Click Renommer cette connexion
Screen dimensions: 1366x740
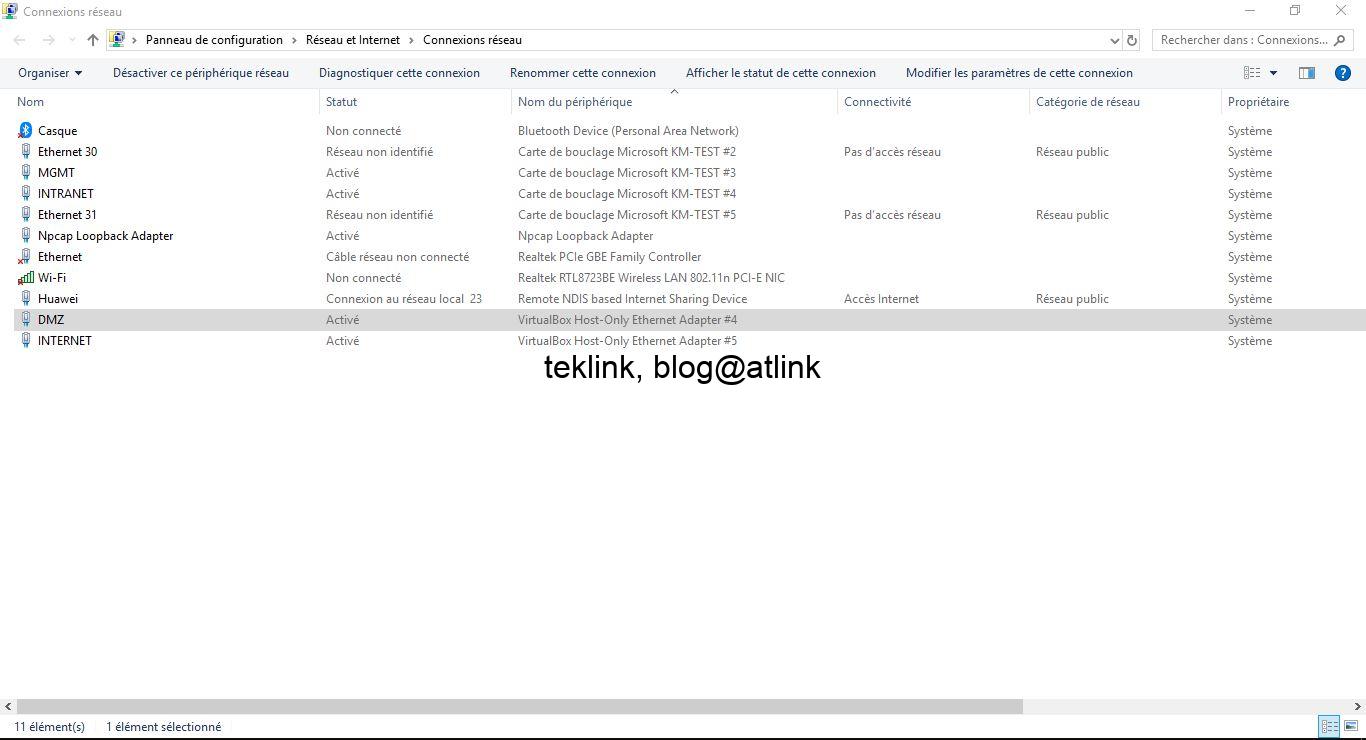(x=583, y=72)
